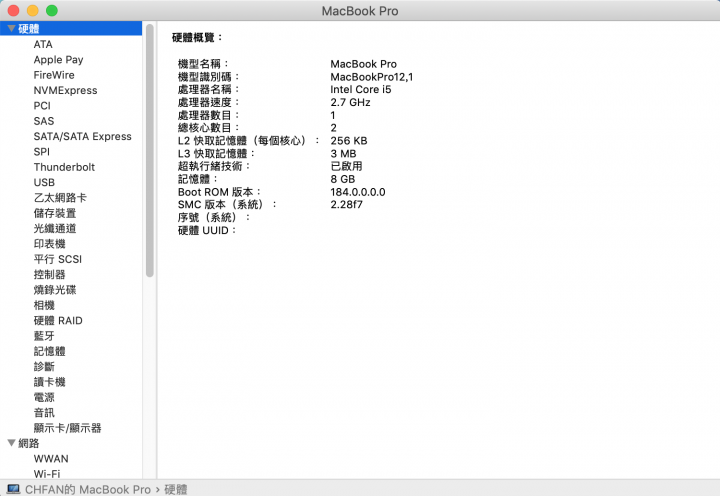720x496 pixels.
Task: Show NVMExpress details
Action: 65,90
